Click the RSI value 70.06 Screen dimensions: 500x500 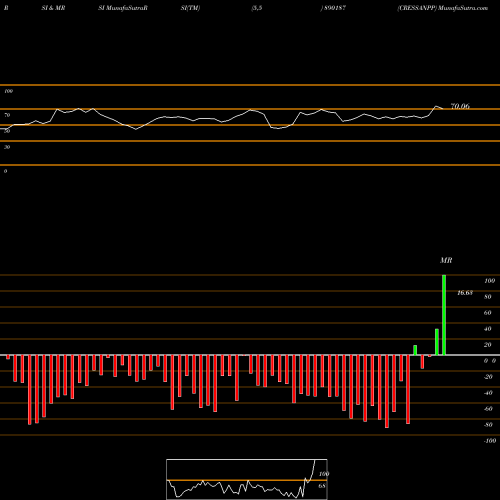460,106
